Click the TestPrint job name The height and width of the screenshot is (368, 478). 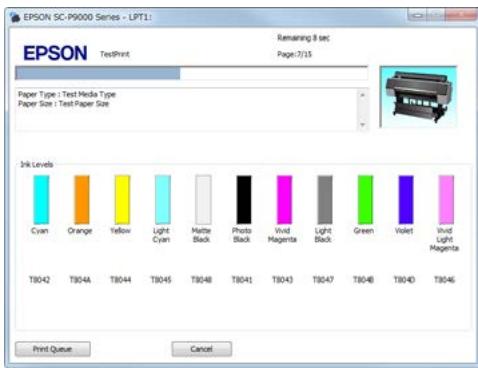pos(115,54)
